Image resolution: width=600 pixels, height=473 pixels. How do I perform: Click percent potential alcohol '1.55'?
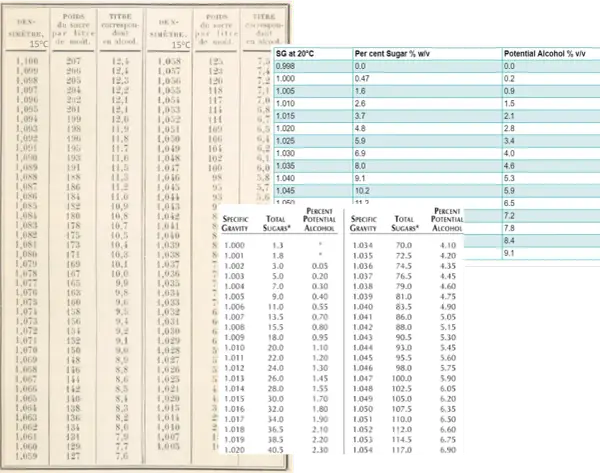[320, 388]
